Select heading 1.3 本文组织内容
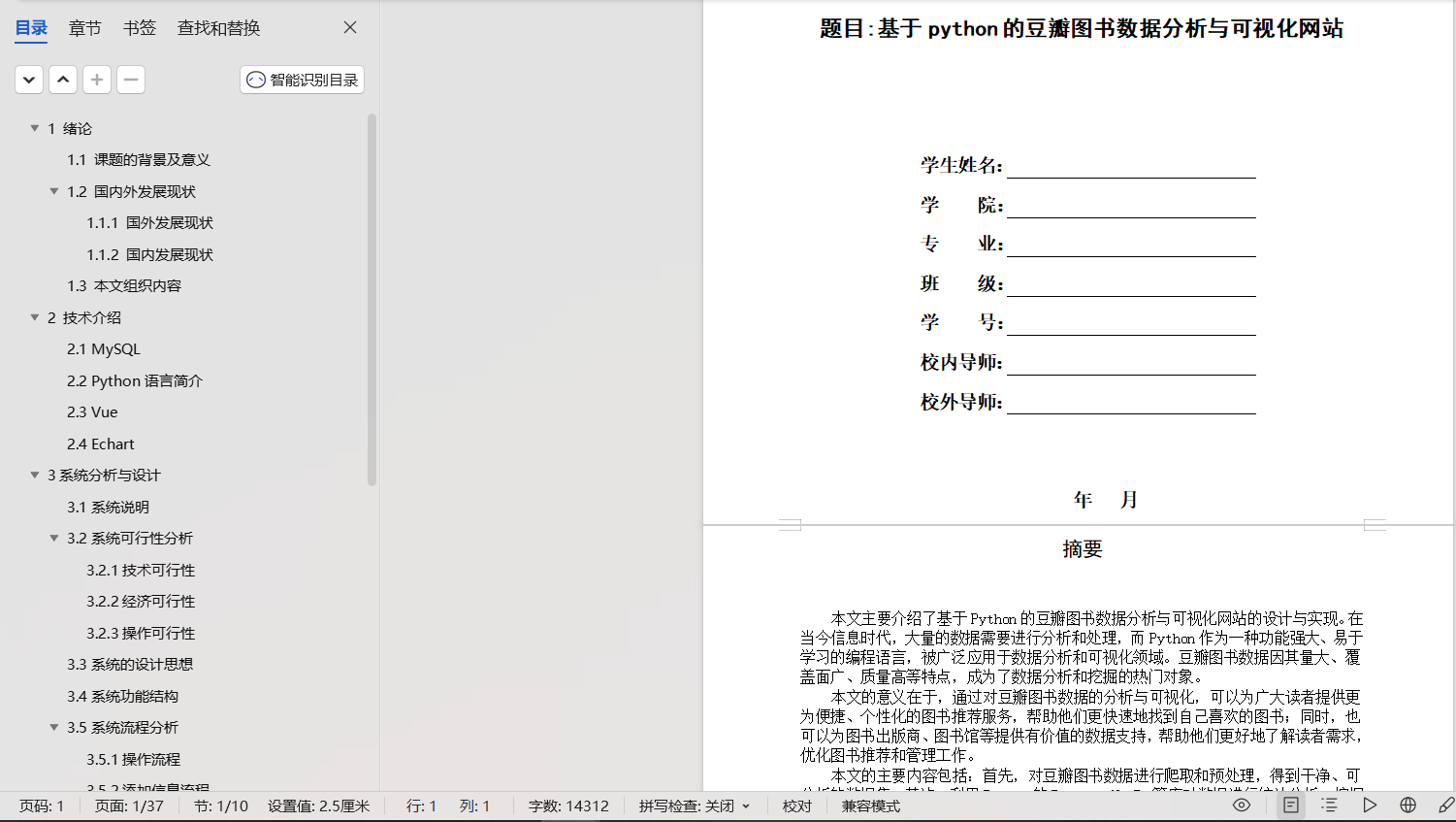 [x=124, y=286]
